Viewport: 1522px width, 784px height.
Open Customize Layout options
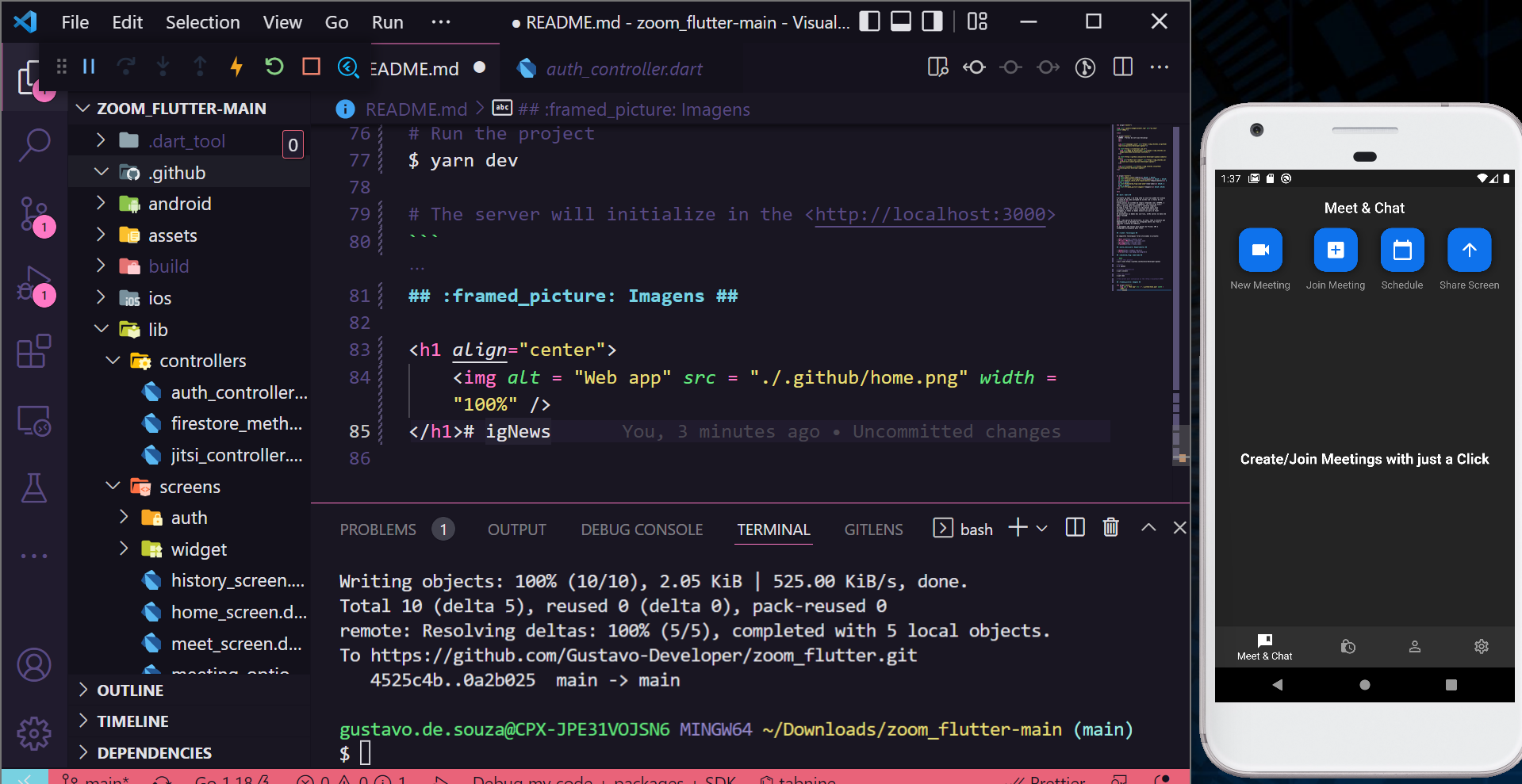tap(977, 21)
